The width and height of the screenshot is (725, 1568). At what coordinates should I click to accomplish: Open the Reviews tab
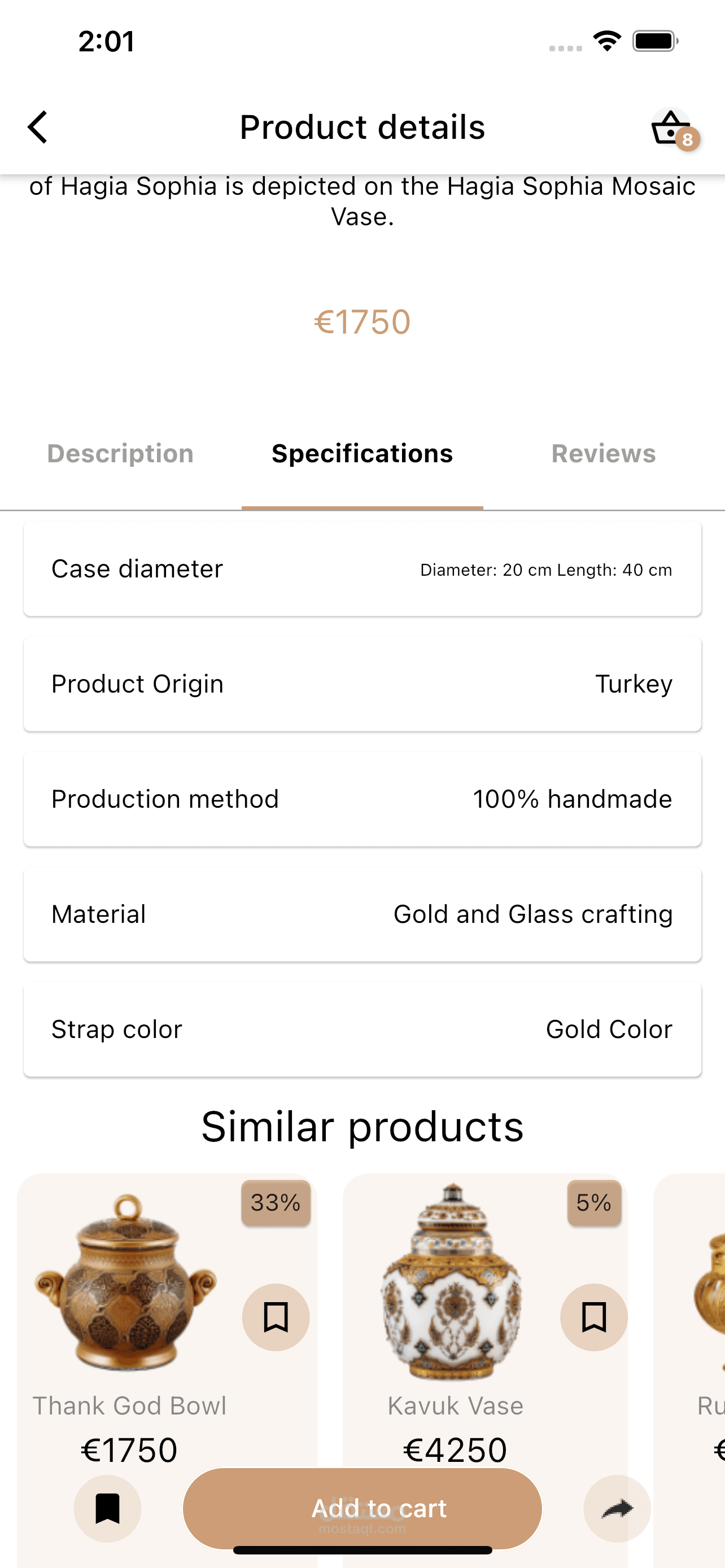[603, 454]
